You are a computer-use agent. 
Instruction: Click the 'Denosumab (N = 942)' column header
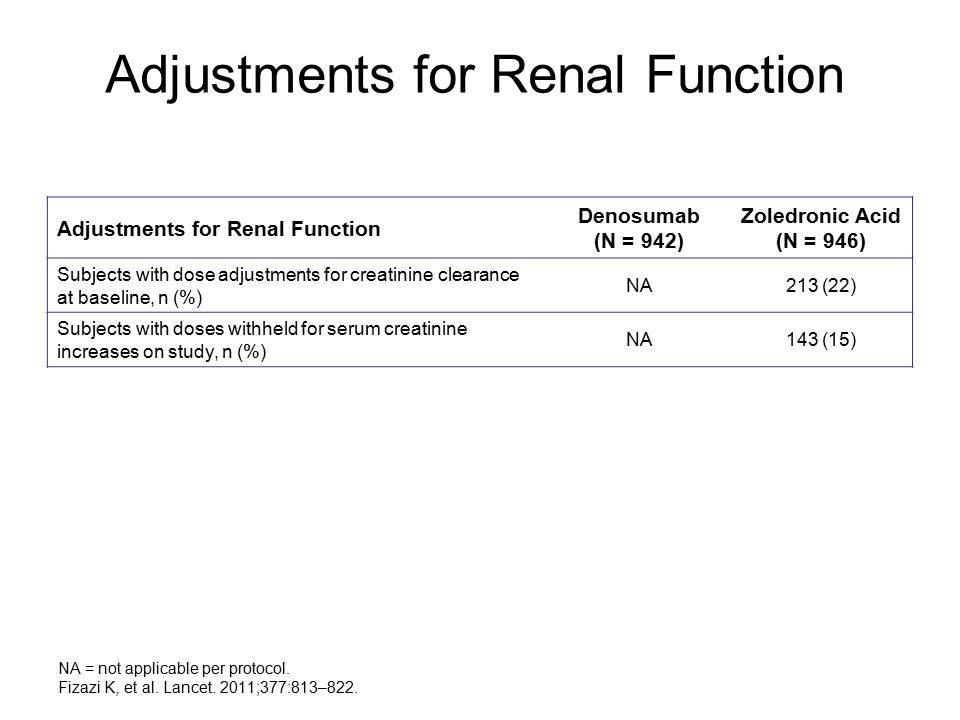(x=639, y=228)
